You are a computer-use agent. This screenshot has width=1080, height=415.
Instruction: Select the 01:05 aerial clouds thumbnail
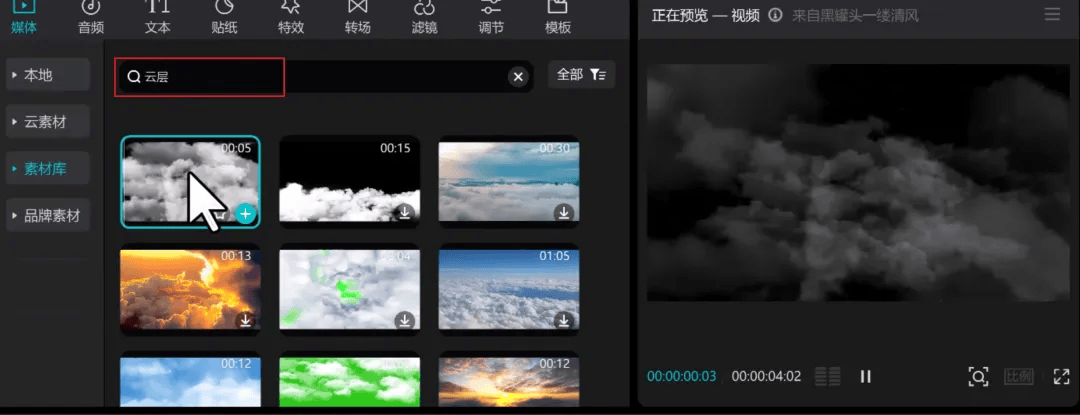pos(509,290)
